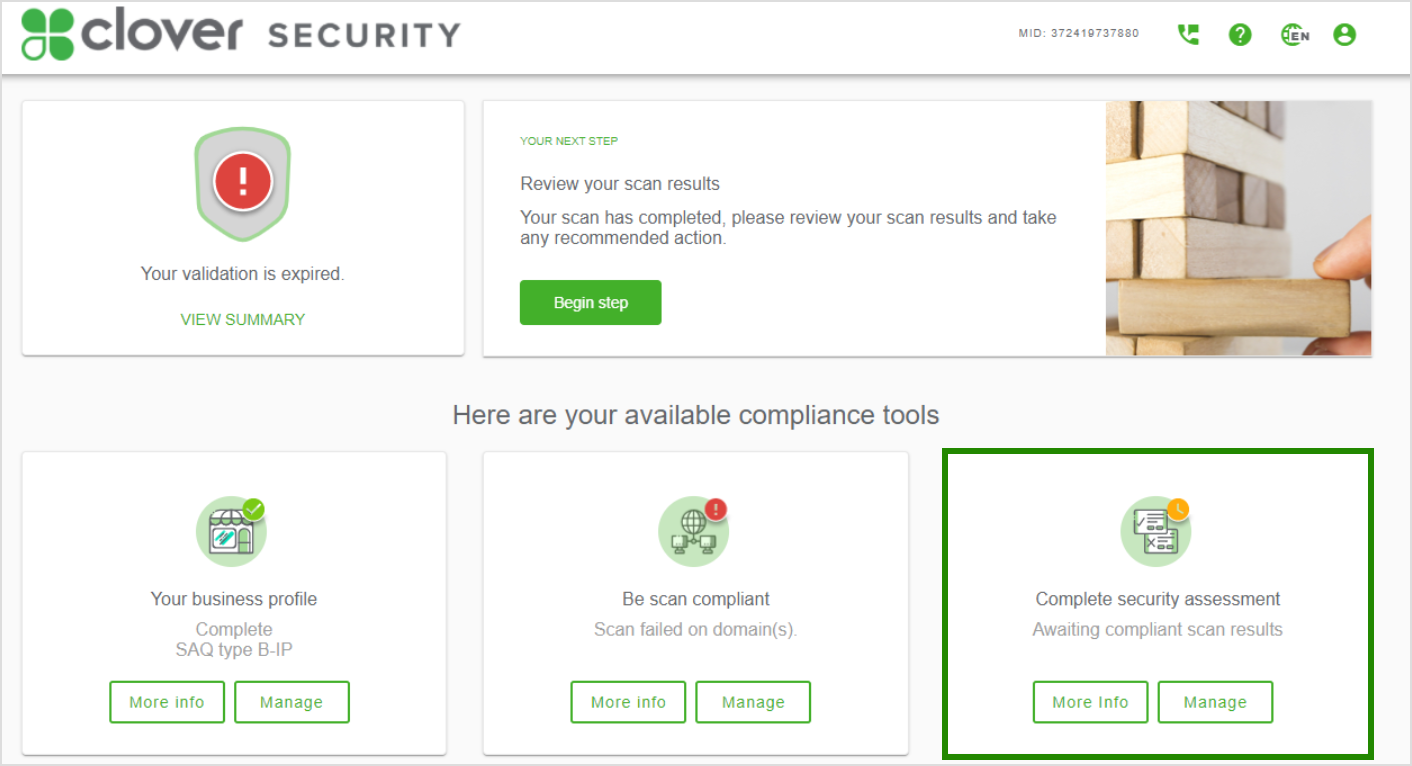The height and width of the screenshot is (766, 1412).
Task: Click the 'YOUR NEXT STEP' label
Action: 569,141
